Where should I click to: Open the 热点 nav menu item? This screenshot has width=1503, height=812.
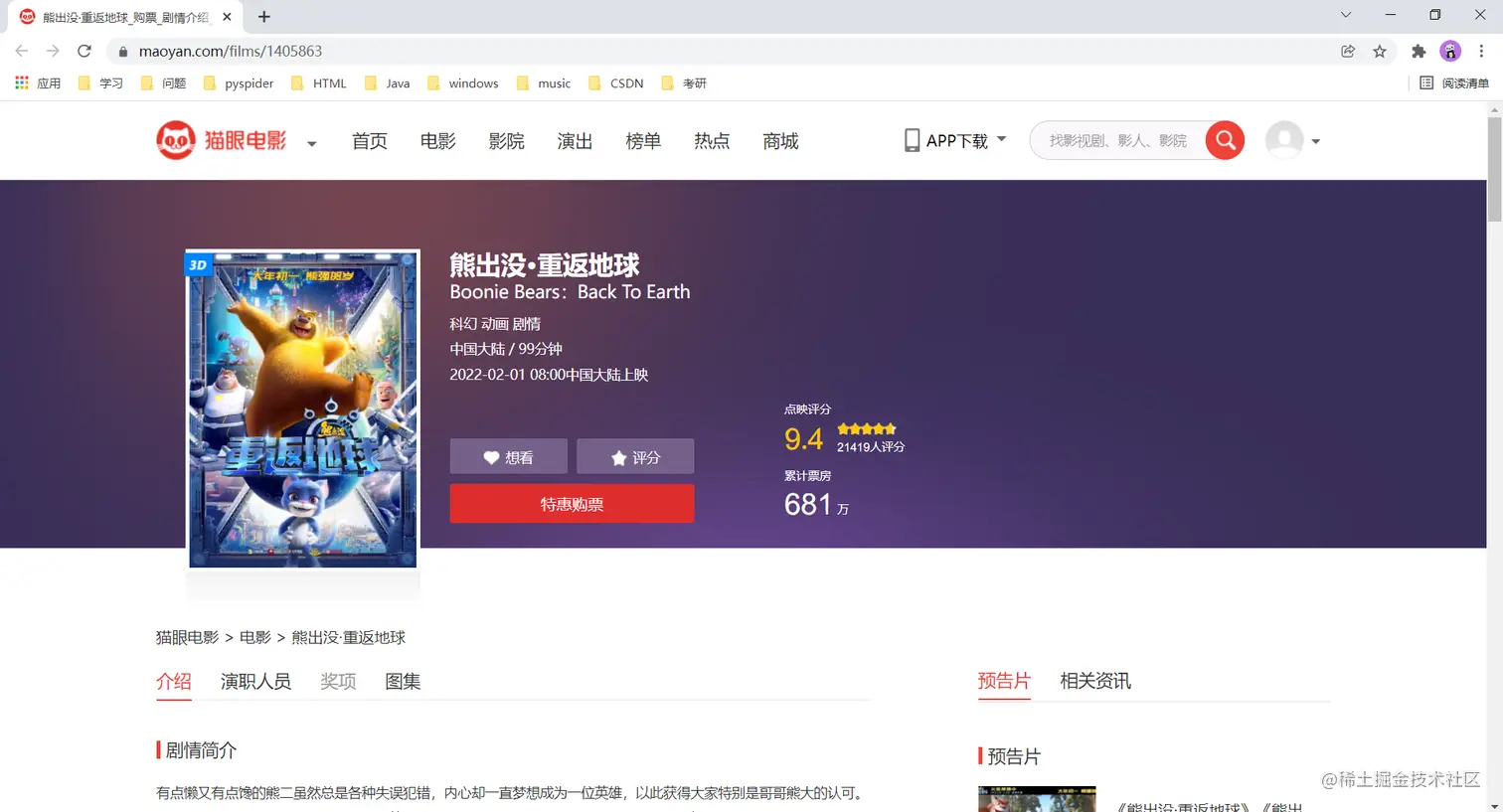point(712,141)
